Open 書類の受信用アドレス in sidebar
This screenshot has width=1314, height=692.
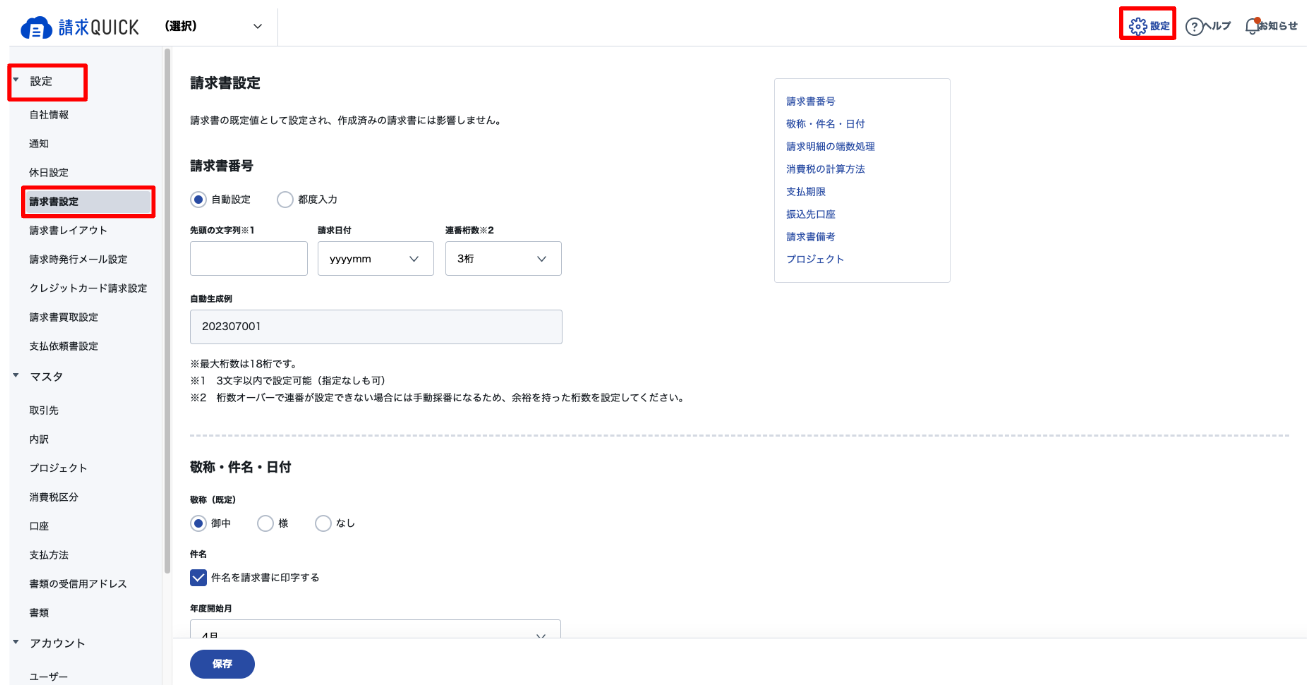[79, 583]
